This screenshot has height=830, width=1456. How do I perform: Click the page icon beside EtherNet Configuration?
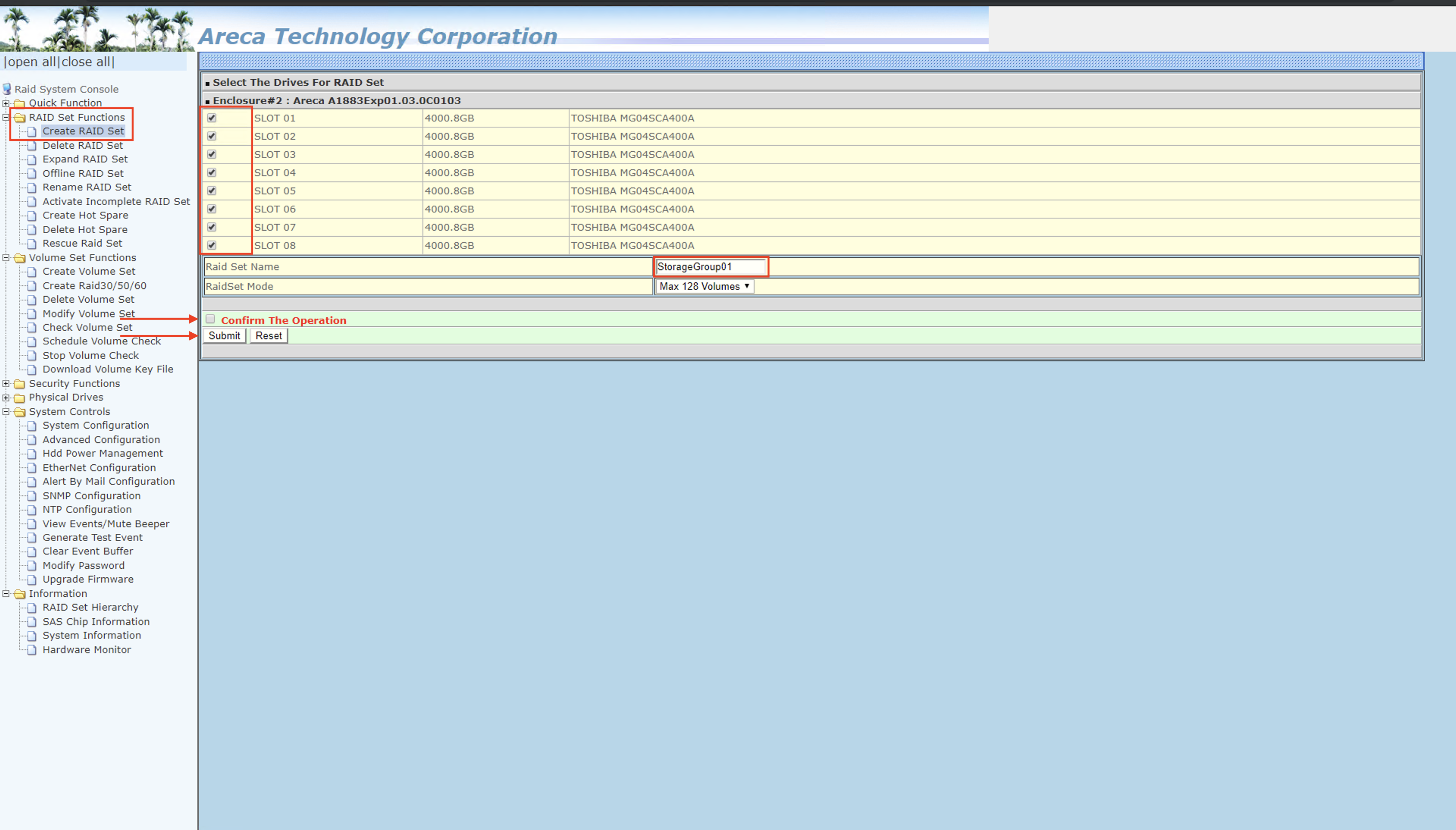32,467
